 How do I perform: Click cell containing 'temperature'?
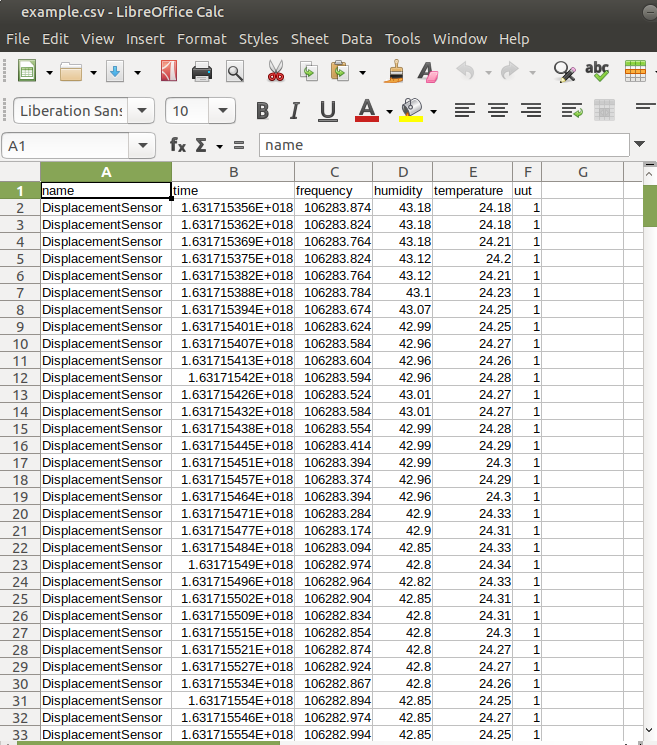coord(473,191)
